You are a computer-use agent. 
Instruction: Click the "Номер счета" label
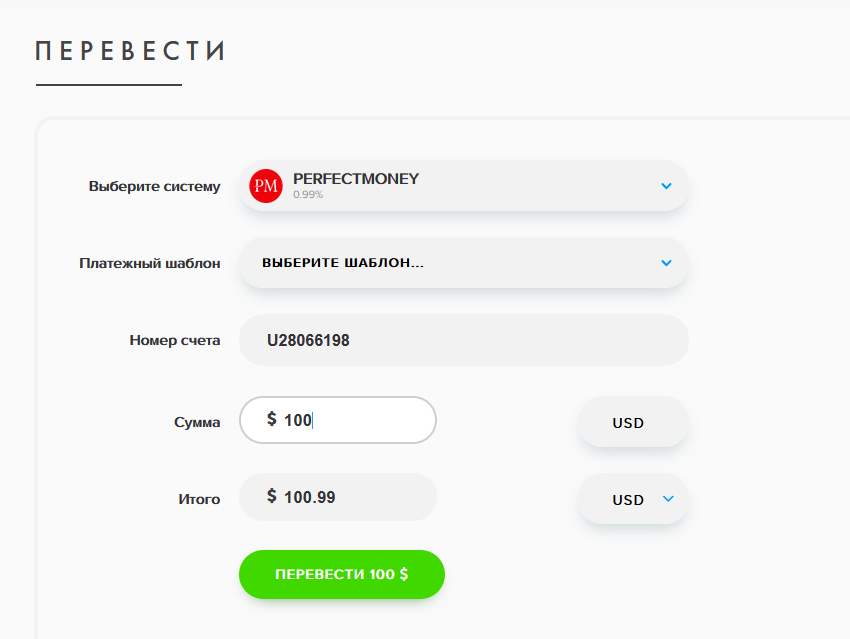tap(174, 340)
